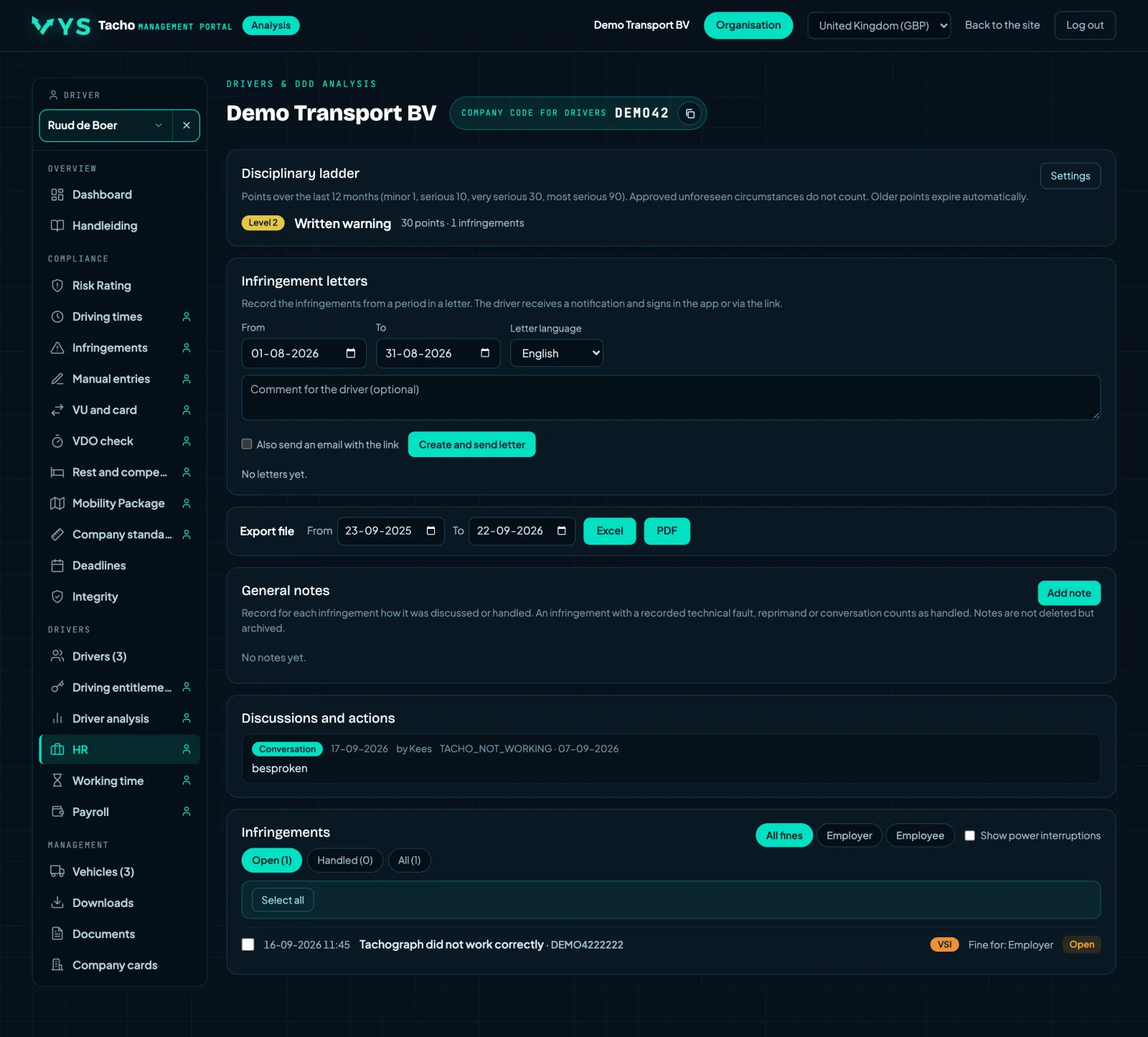Click the Driving times clock icon
1148x1037 pixels.
pos(57,316)
